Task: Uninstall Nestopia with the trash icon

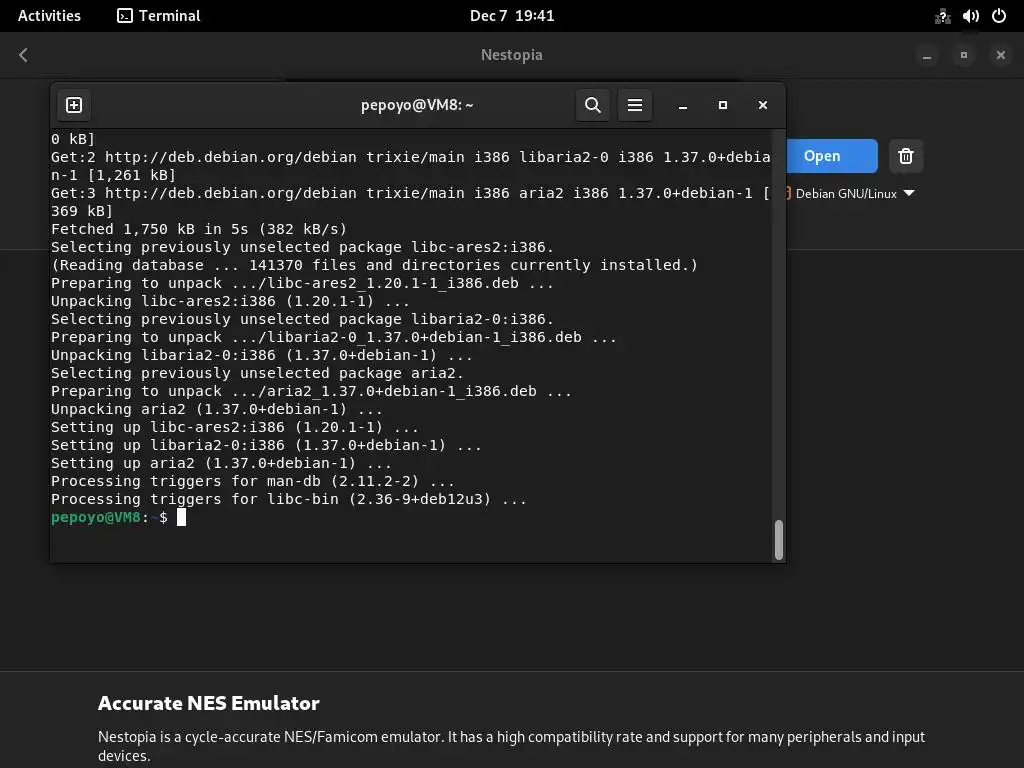Action: pyautogui.click(x=906, y=156)
